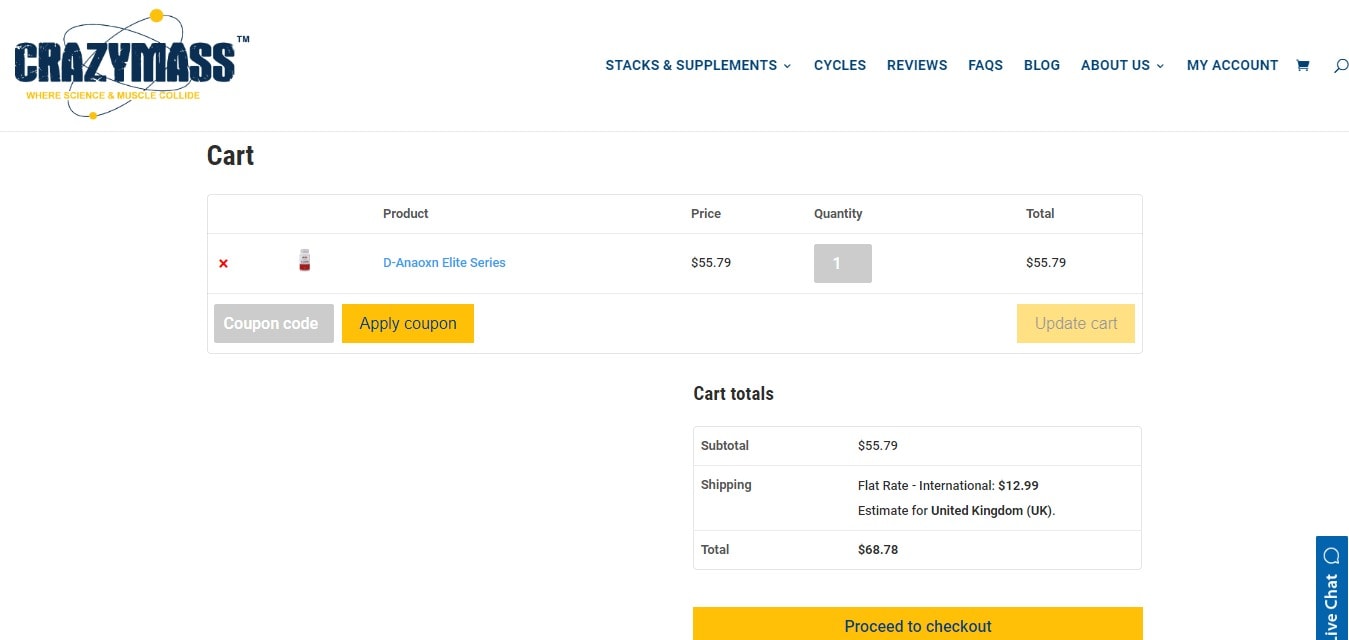1349x640 pixels.
Task: Click the item price $55.79 in Price column
Action: tap(711, 263)
